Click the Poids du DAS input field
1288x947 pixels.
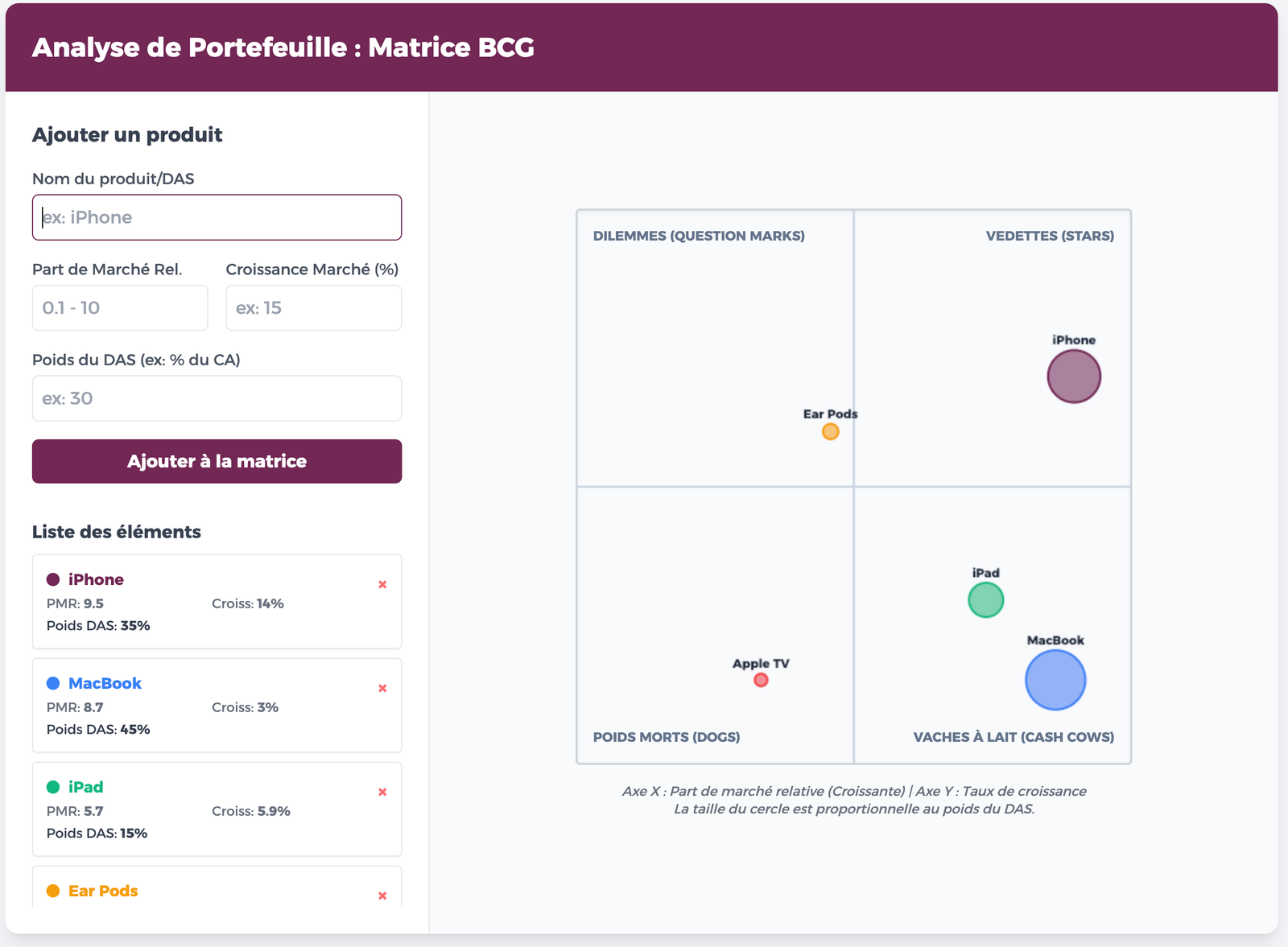click(217, 398)
